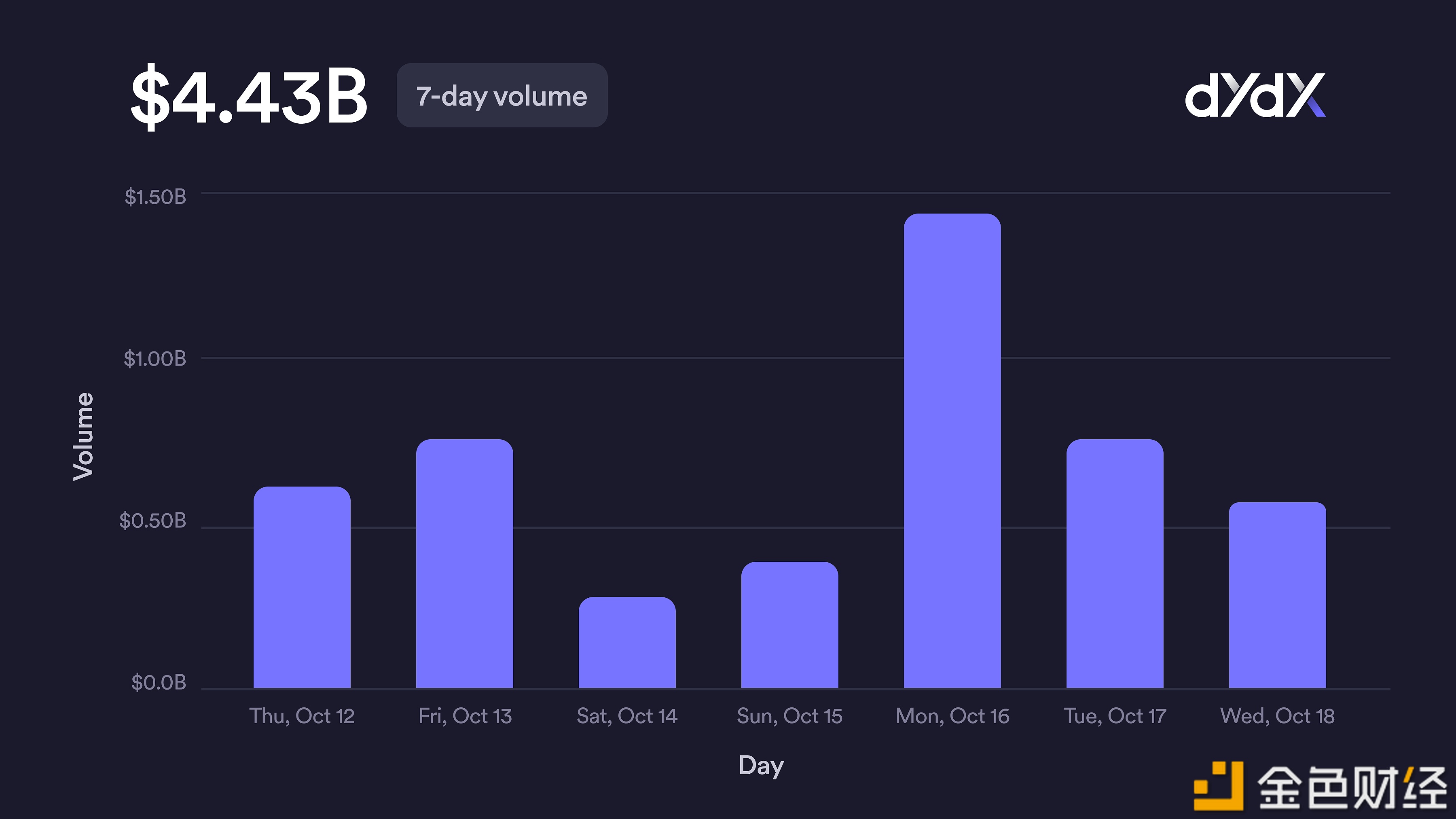Click the Mon, Oct 16 date label
1456x819 pixels.
pos(952,716)
